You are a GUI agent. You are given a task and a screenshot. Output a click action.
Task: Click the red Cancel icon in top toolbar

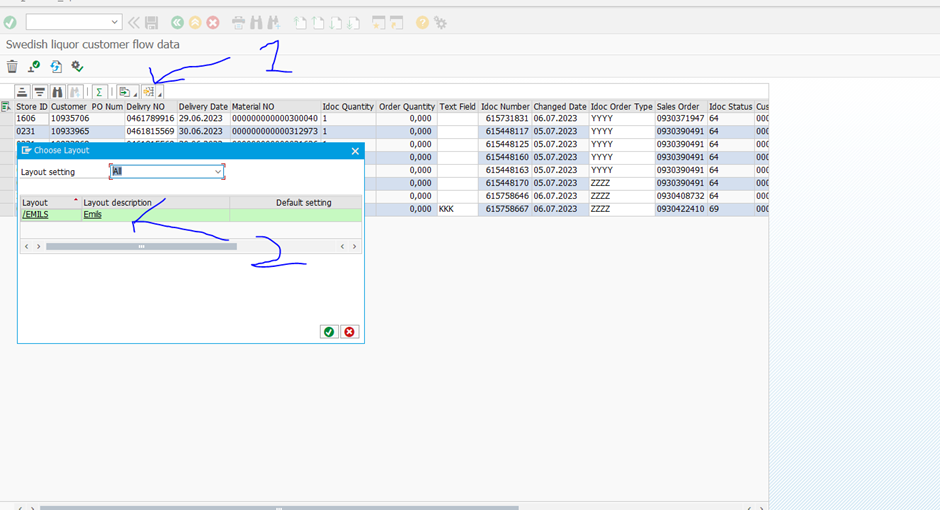212,22
